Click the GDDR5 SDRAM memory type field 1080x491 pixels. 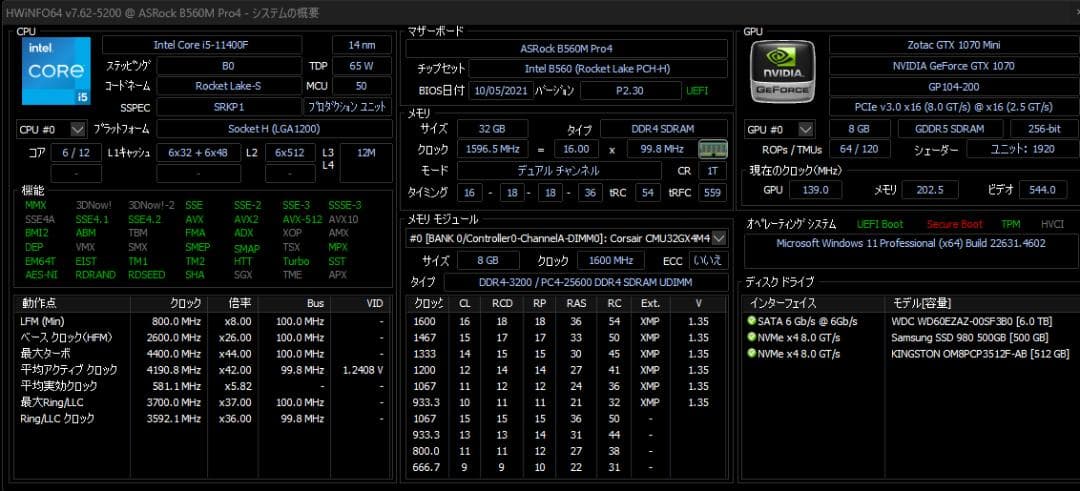(x=952, y=129)
